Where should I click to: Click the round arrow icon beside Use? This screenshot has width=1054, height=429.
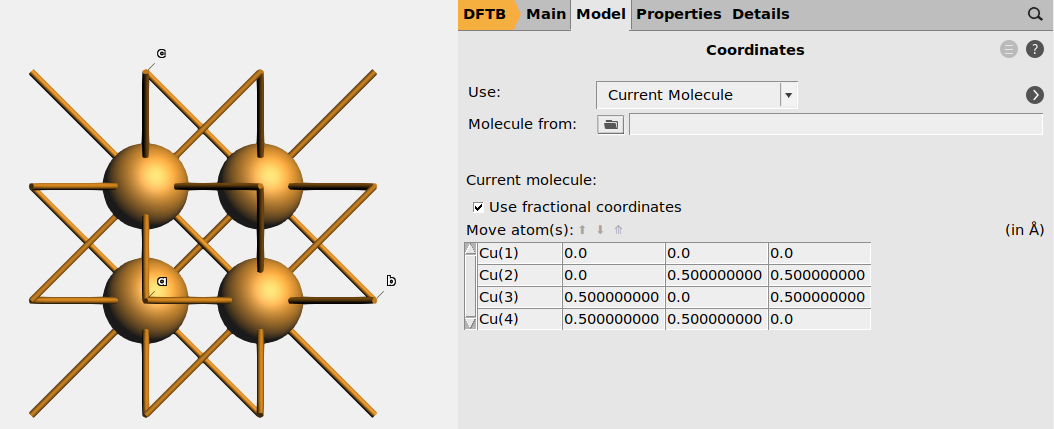click(x=1035, y=95)
